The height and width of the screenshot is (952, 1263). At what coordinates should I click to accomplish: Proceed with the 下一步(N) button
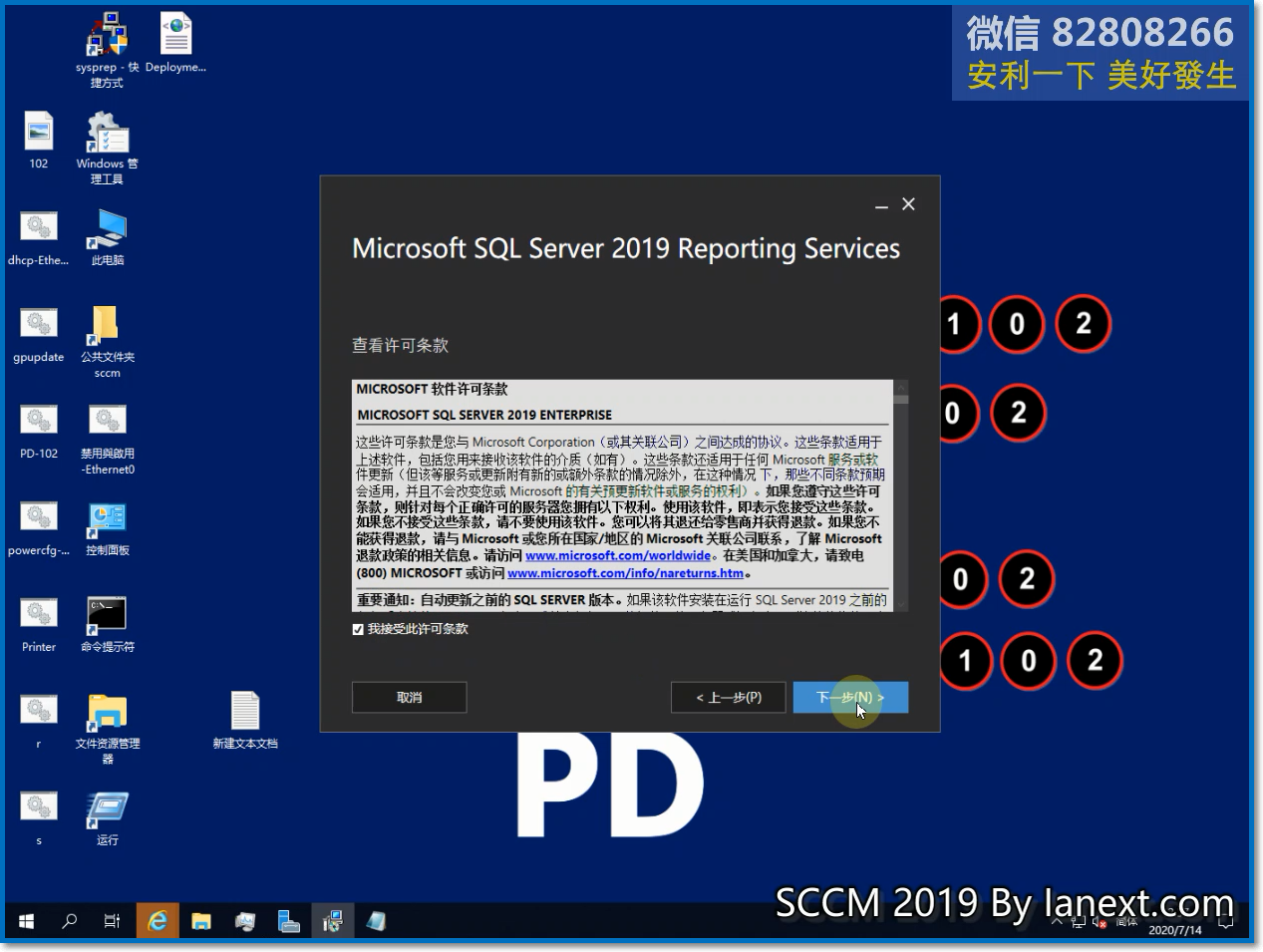[850, 698]
